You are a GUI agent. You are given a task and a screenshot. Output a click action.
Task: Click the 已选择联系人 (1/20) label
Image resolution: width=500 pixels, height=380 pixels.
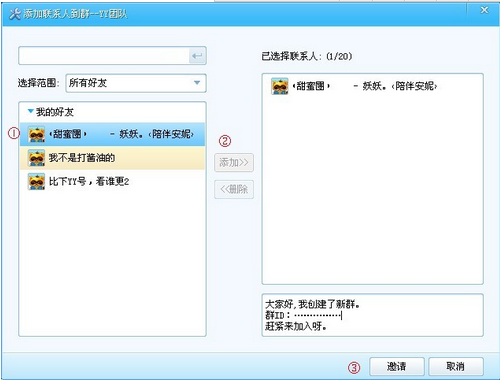point(306,56)
